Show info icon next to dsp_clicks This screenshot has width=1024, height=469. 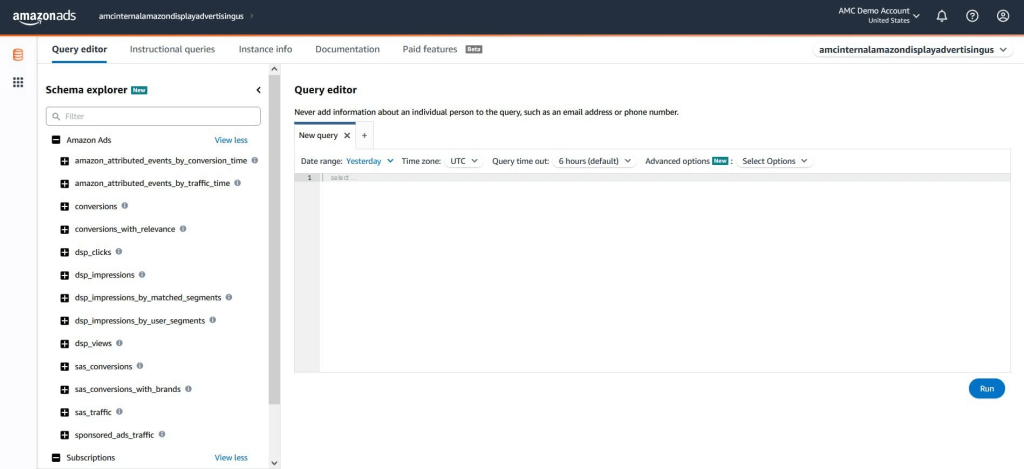tap(120, 252)
